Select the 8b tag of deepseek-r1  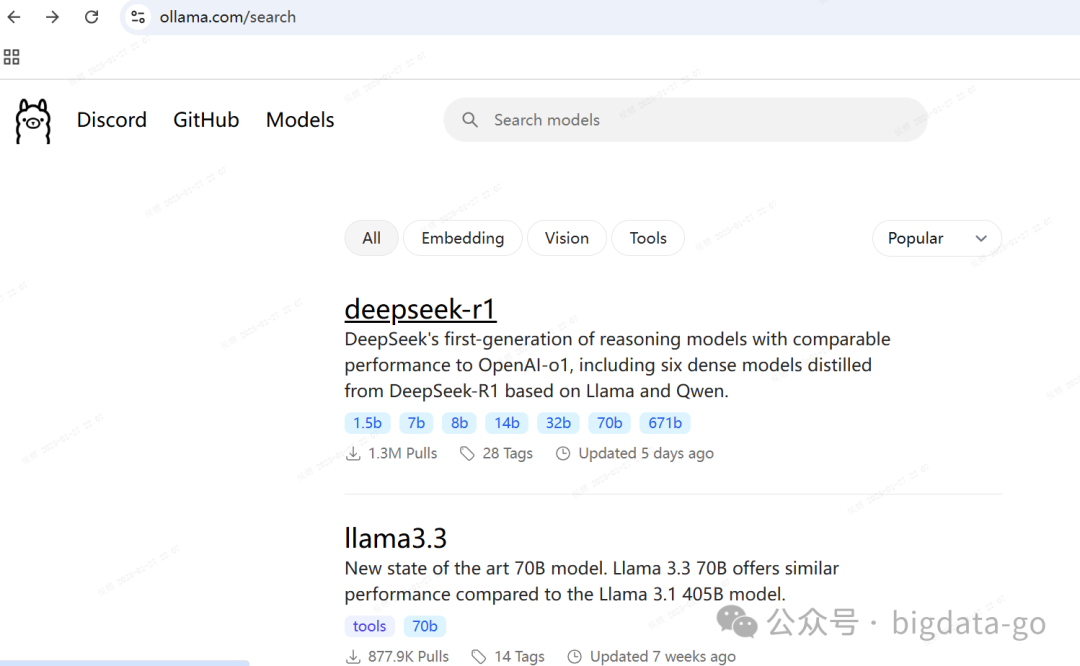click(x=459, y=423)
